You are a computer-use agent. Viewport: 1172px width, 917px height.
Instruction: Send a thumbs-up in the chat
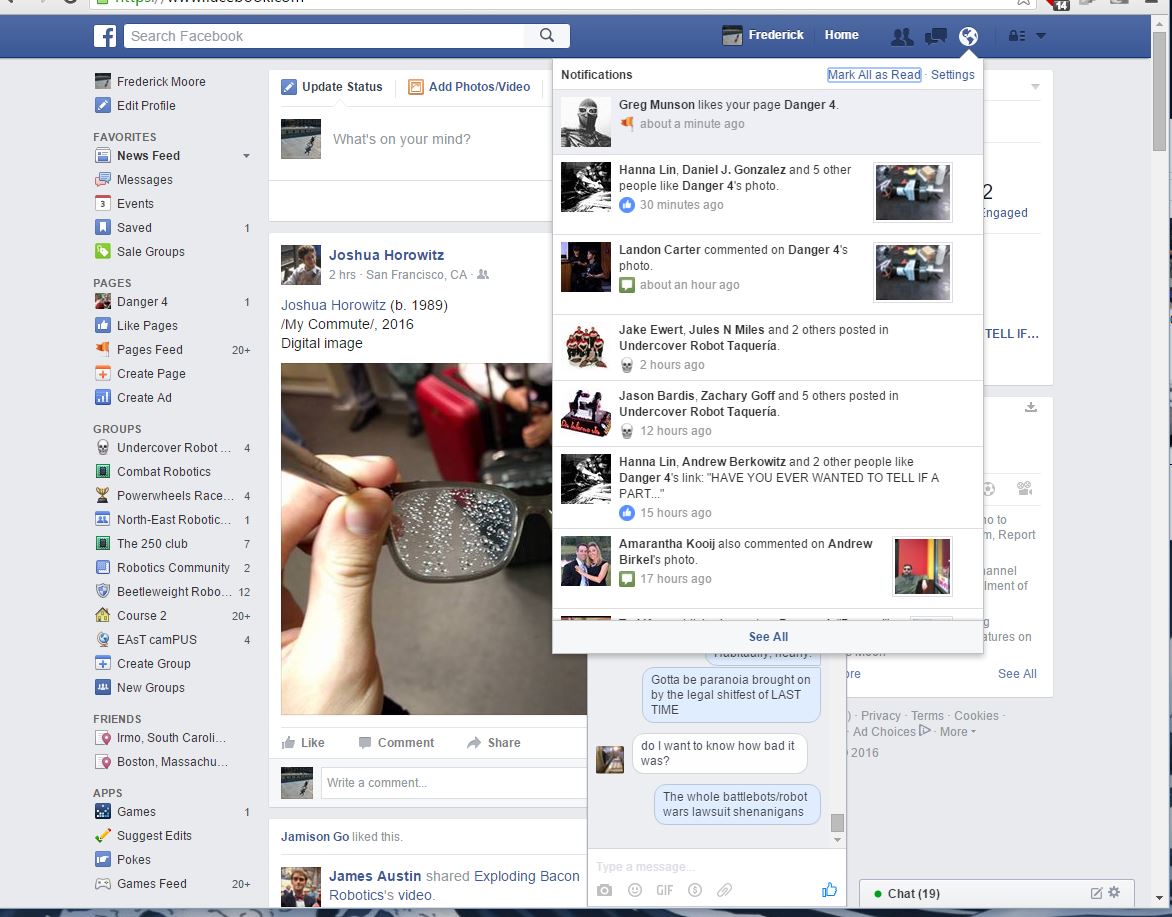pos(829,890)
